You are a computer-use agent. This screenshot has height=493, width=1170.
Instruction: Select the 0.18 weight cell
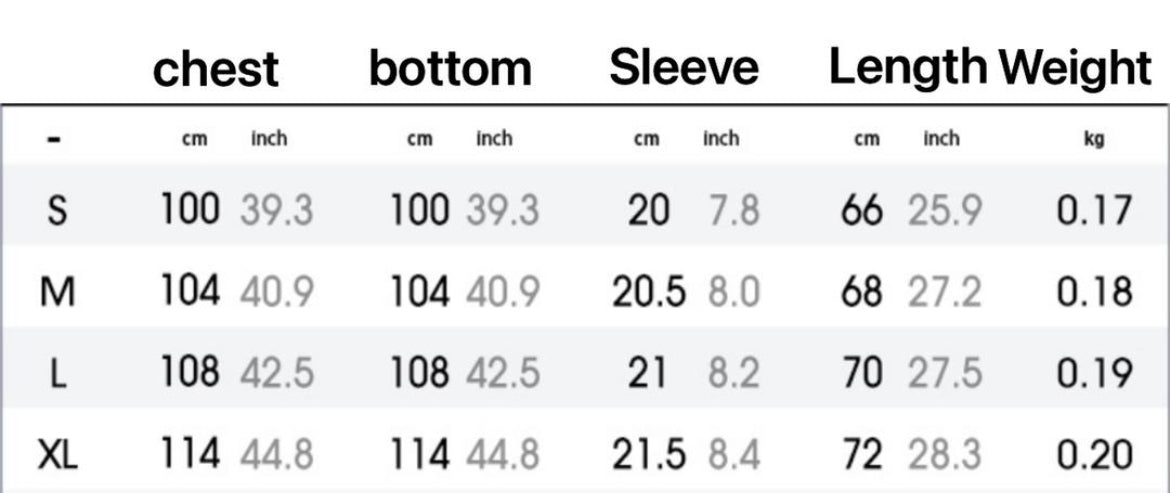[x=1094, y=293]
